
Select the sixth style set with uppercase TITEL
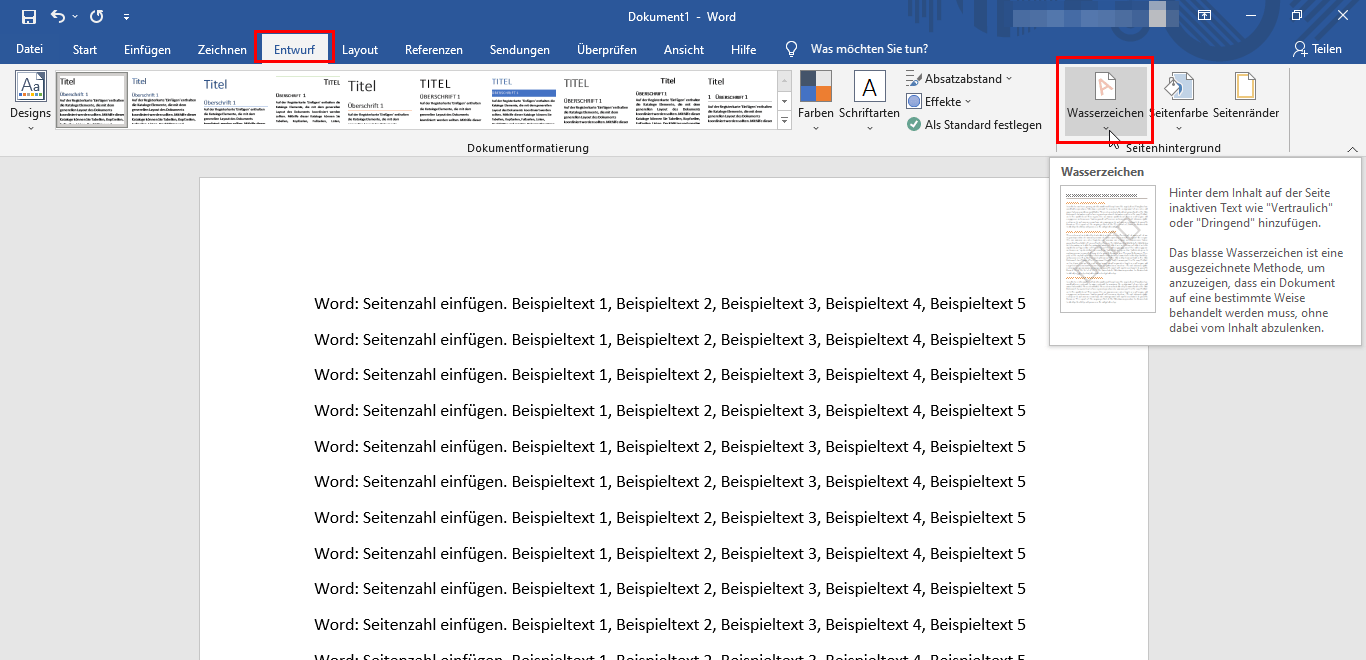click(x=452, y=99)
